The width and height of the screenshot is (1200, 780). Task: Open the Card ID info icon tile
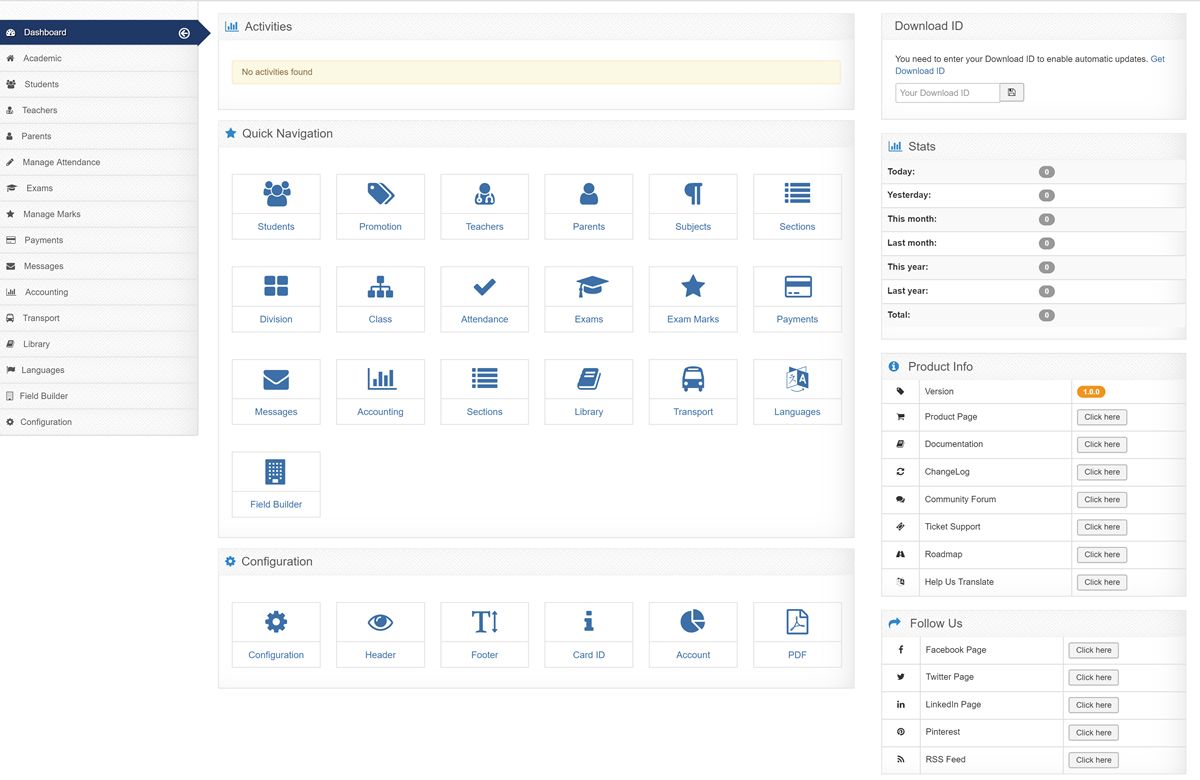click(x=589, y=622)
